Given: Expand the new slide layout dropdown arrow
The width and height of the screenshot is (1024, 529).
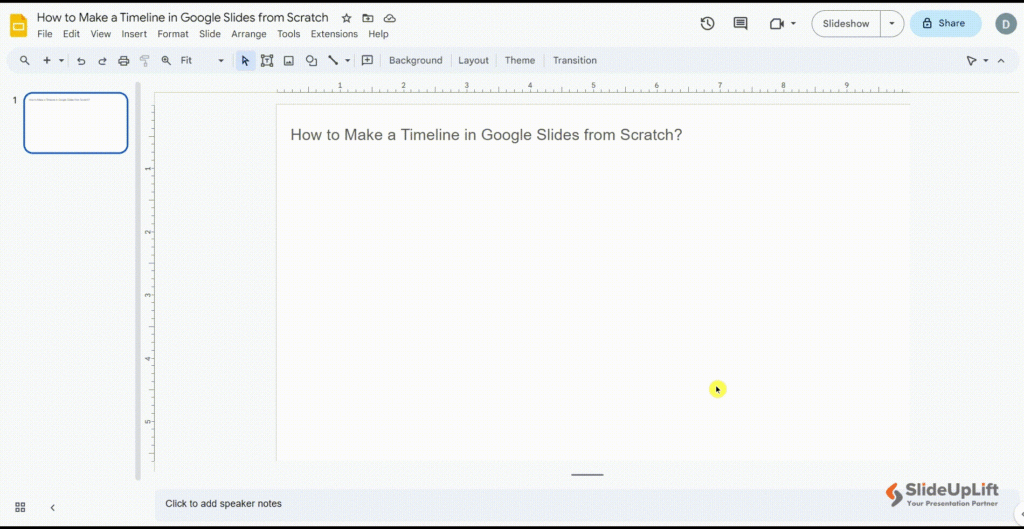Looking at the screenshot, I should point(61,60).
